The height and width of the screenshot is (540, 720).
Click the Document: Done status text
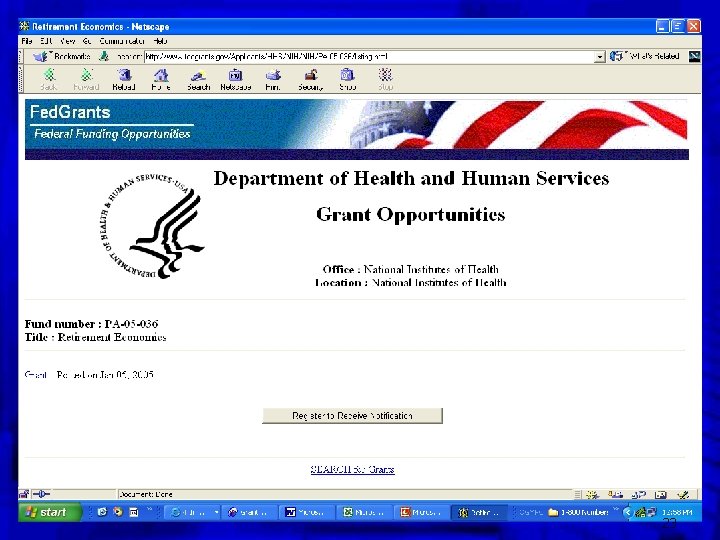pyautogui.click(x=146, y=495)
